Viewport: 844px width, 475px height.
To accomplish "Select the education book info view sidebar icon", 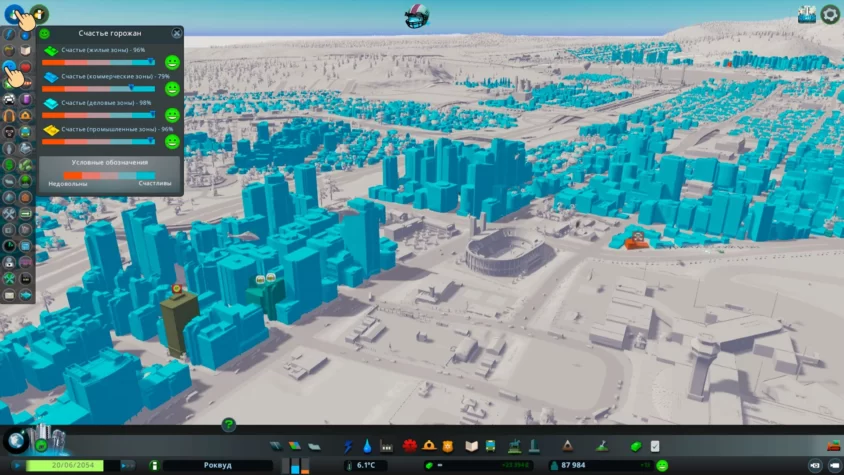I will pos(25,51).
